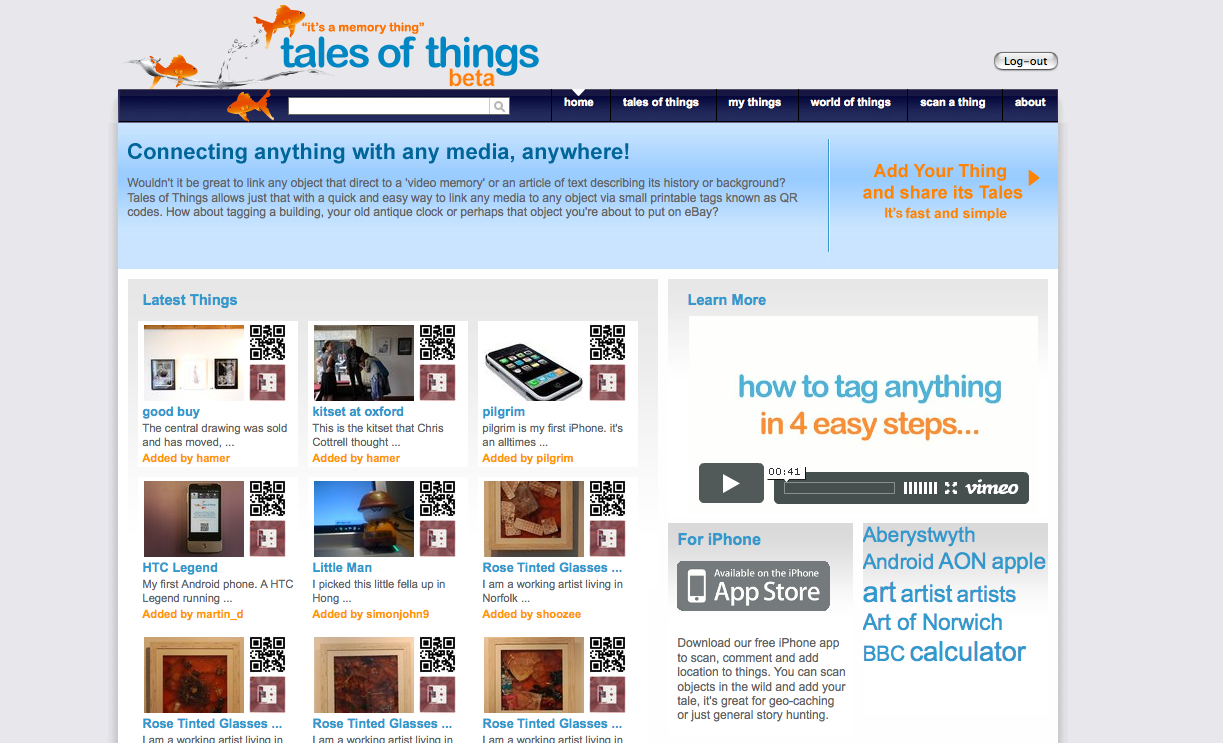
Task: Open the kitset at oxford title link
Action: (x=358, y=411)
